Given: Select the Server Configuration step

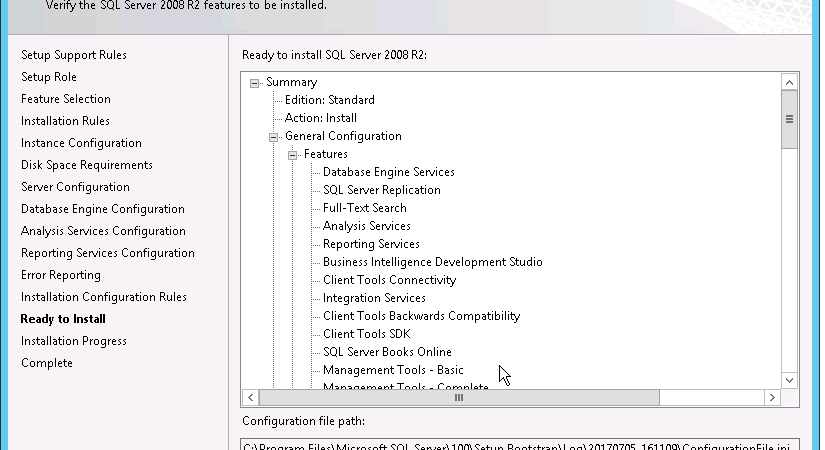Looking at the screenshot, I should coord(75,187).
